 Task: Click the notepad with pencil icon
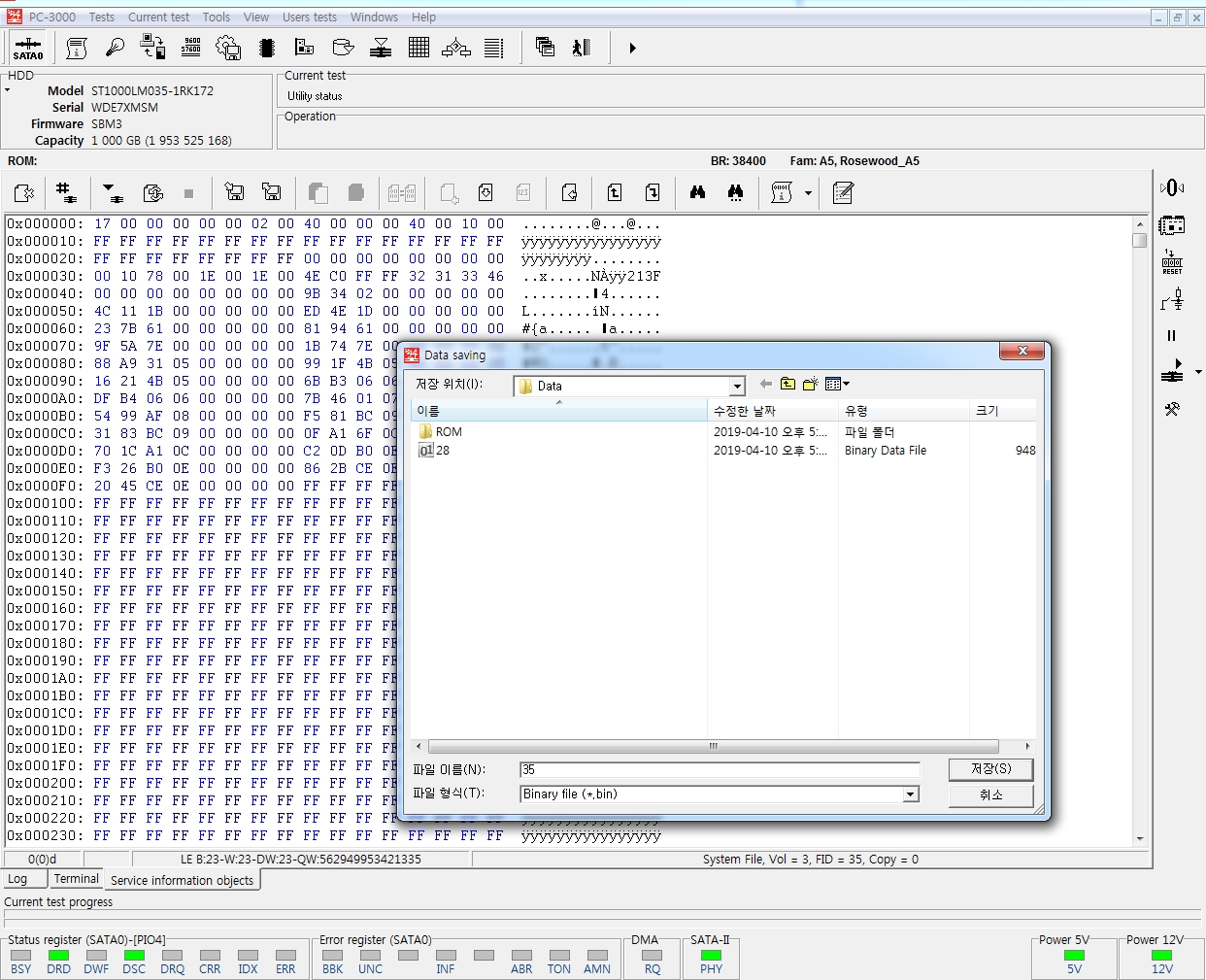(843, 192)
